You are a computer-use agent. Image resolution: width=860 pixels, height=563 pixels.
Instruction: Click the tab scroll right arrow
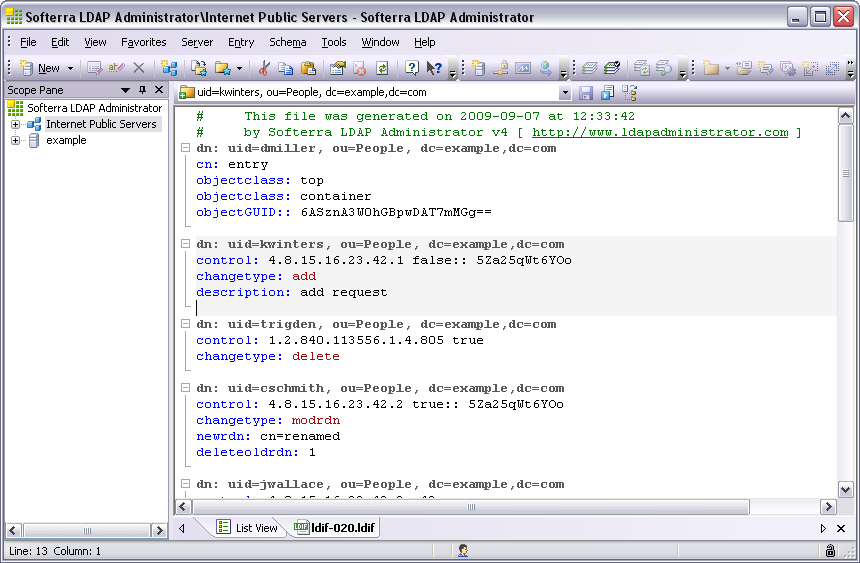tap(823, 528)
